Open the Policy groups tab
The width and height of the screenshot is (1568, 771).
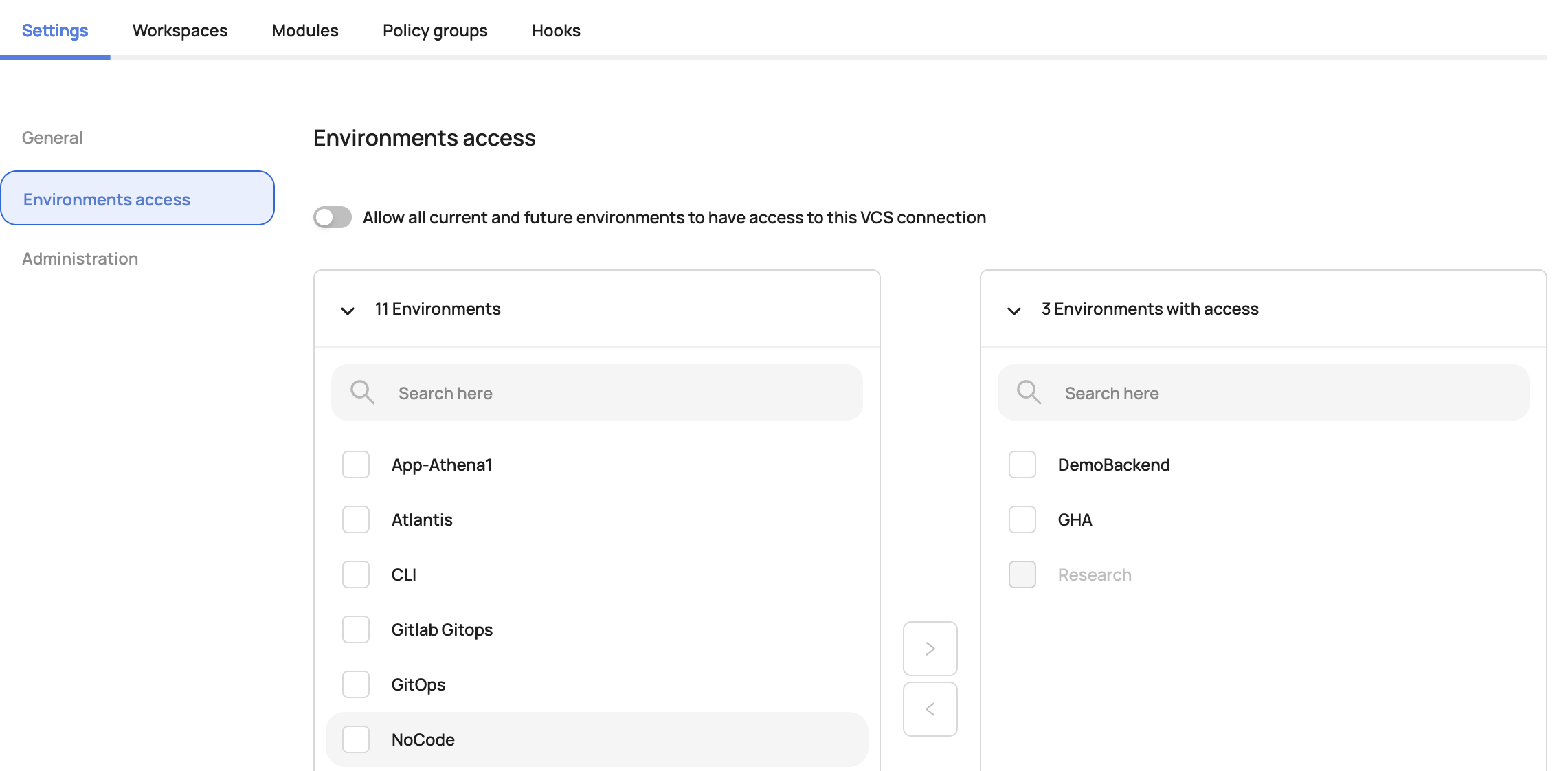(435, 31)
